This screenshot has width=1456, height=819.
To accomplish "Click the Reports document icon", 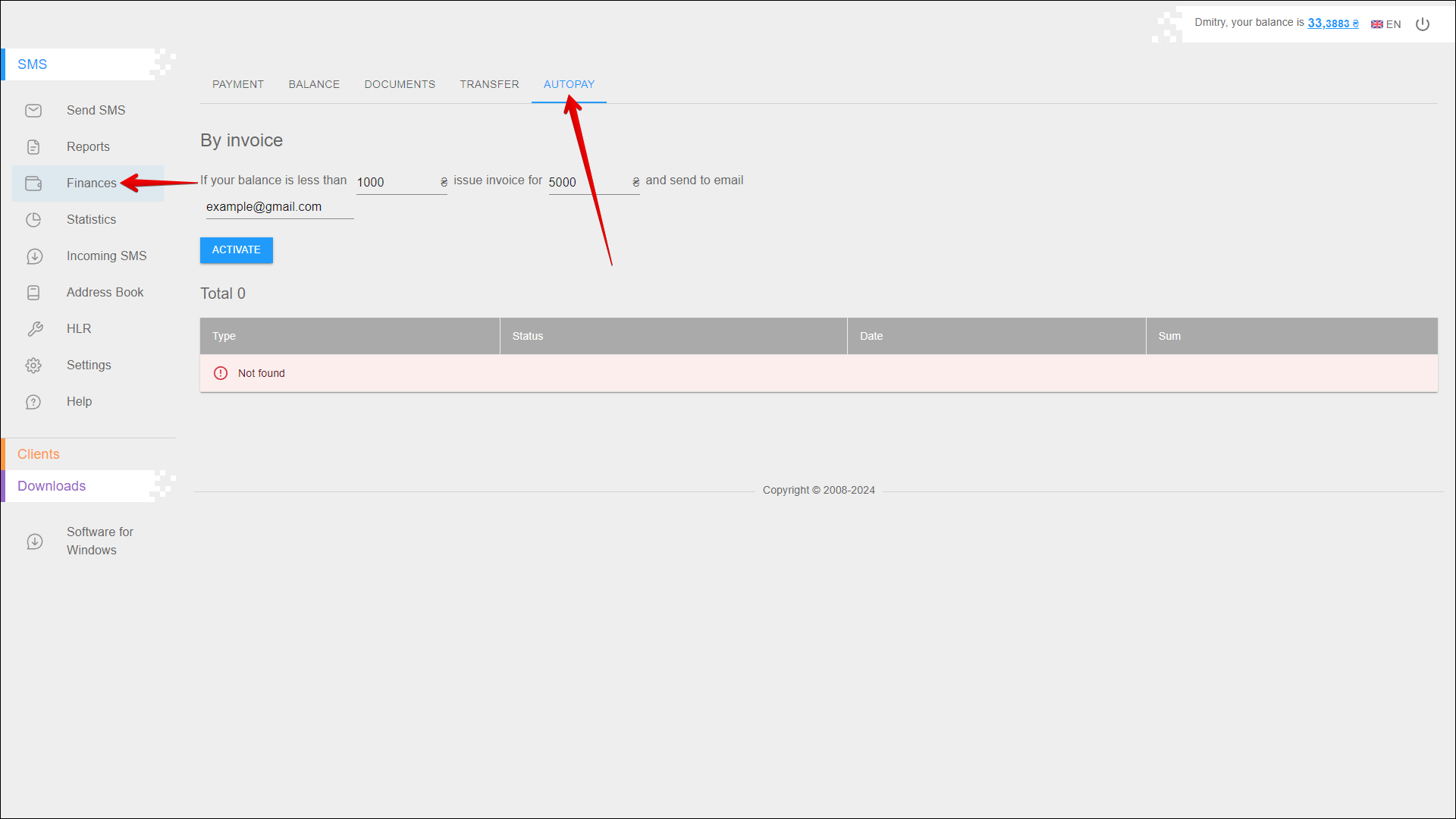I will 33,147.
